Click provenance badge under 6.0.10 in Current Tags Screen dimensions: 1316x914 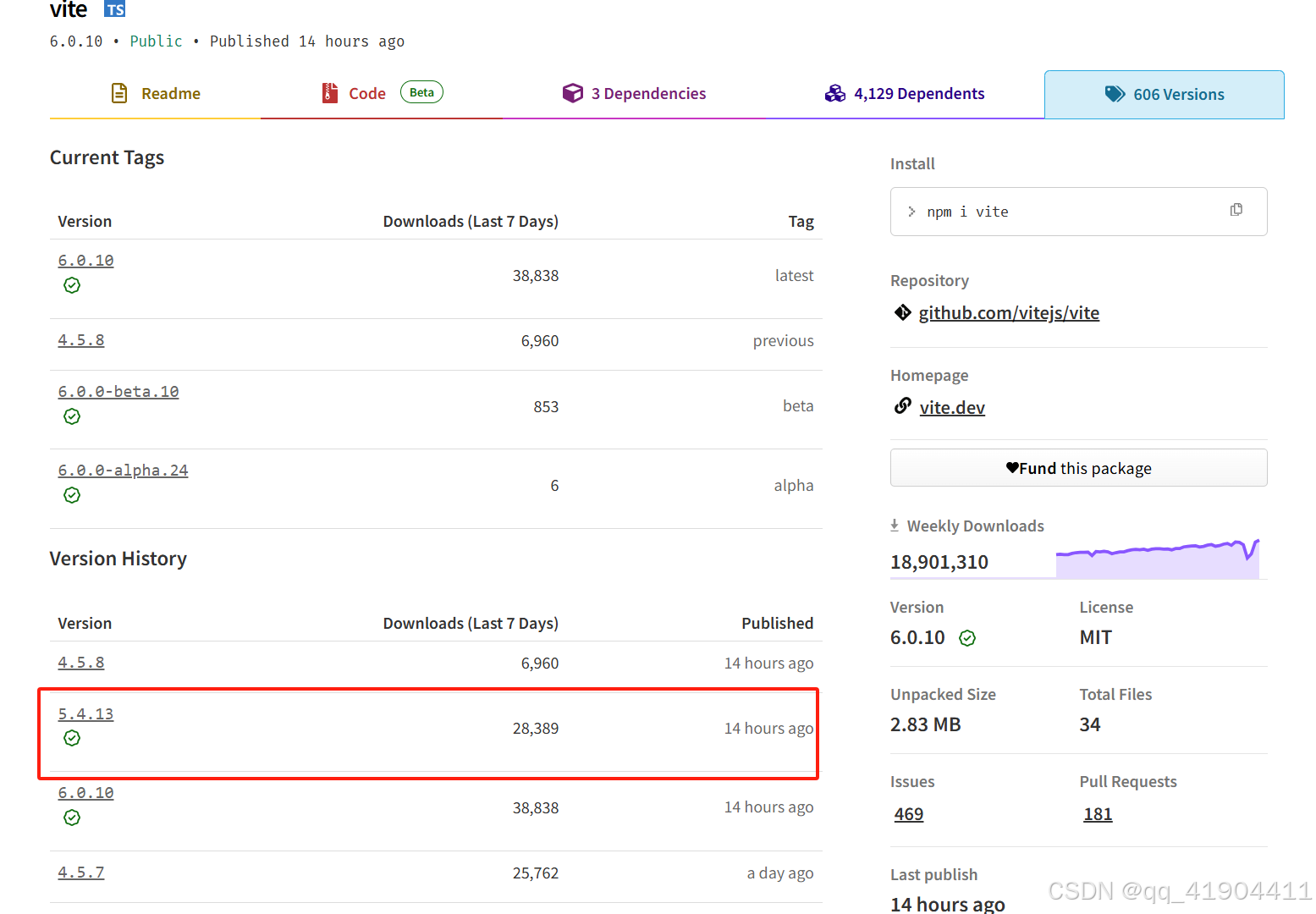coord(72,285)
